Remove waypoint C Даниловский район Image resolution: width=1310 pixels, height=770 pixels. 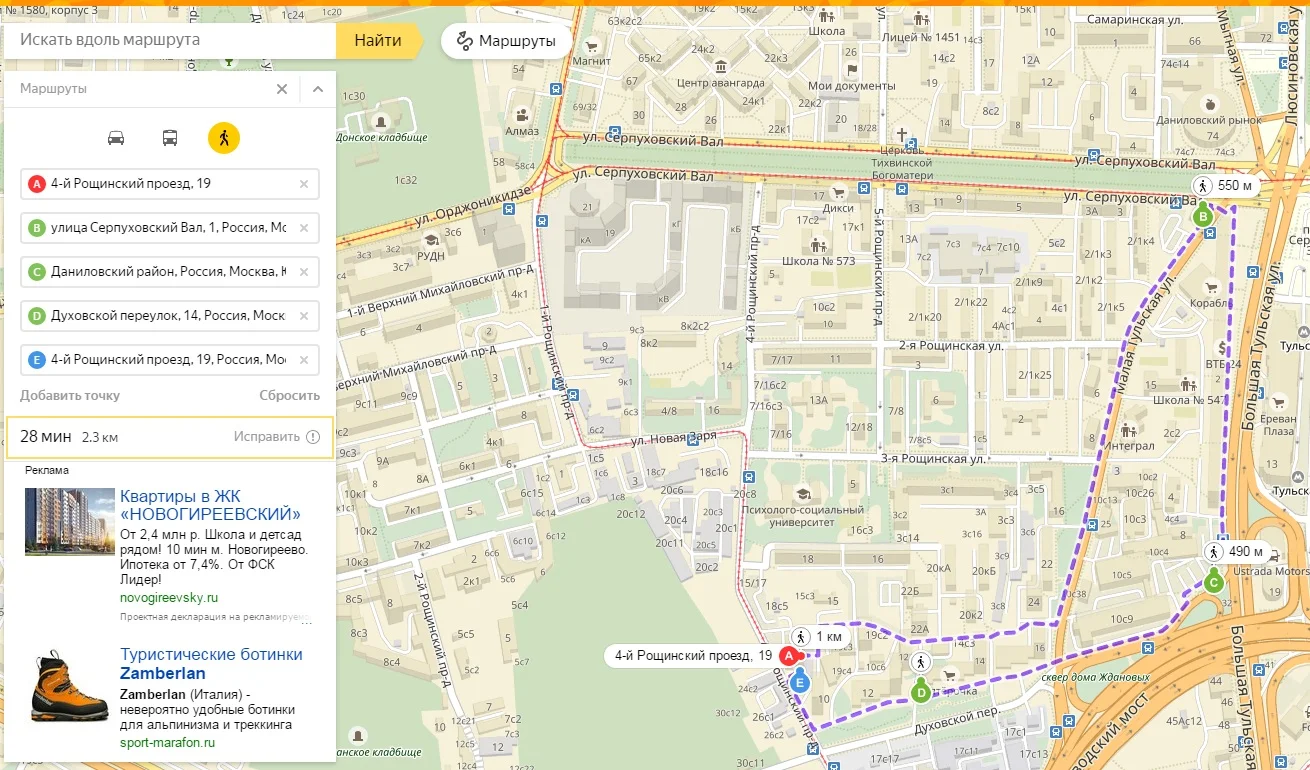coord(304,272)
